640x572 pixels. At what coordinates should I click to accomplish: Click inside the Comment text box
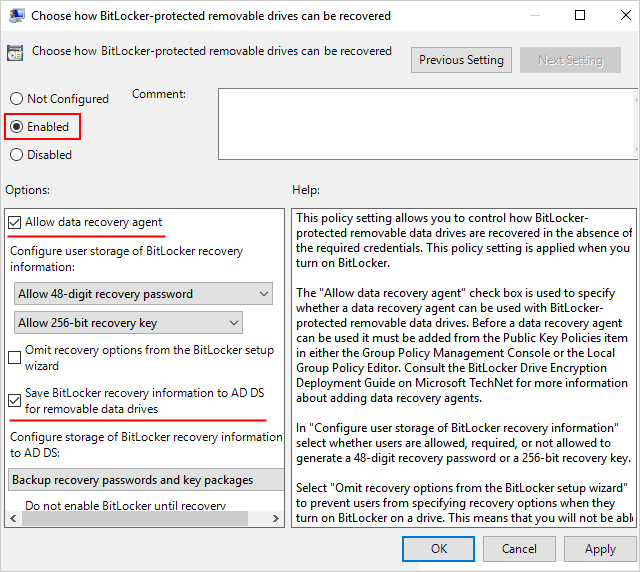[x=427, y=124]
